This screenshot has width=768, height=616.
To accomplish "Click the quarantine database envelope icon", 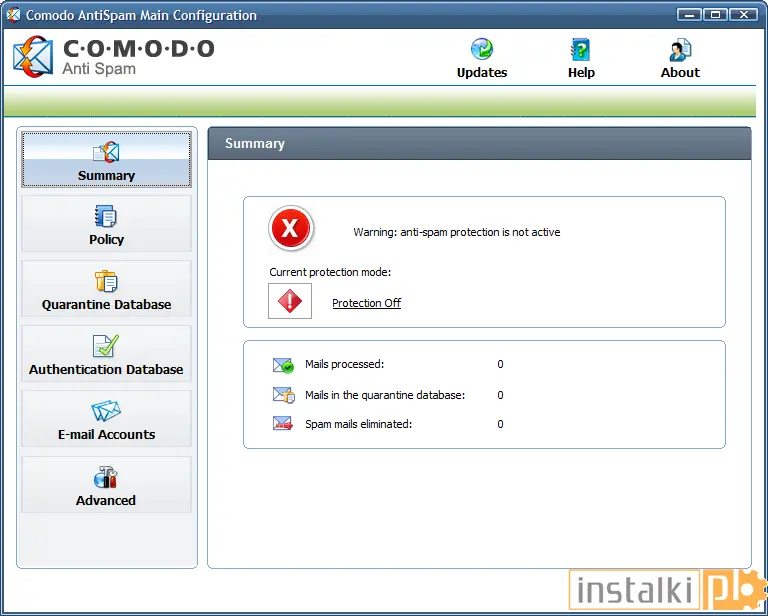I will (284, 395).
